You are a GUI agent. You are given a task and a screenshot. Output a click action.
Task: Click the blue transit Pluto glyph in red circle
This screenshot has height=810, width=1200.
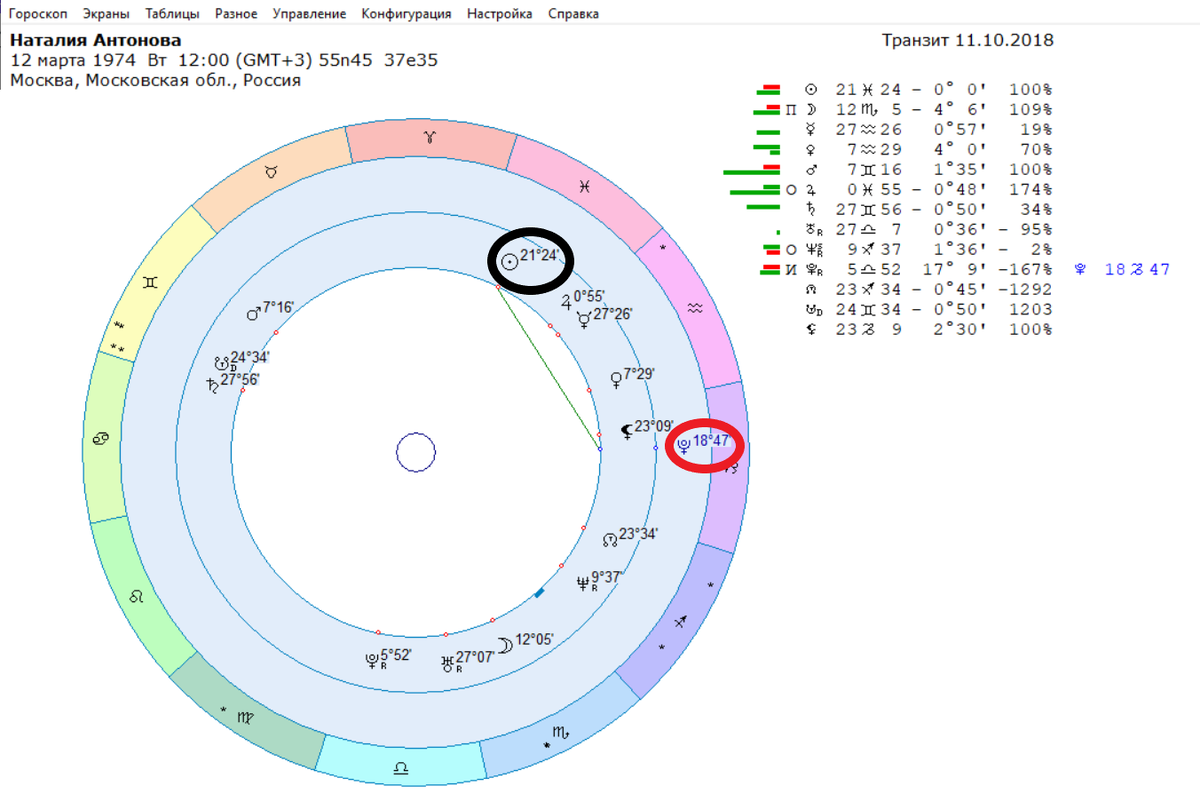click(682, 445)
